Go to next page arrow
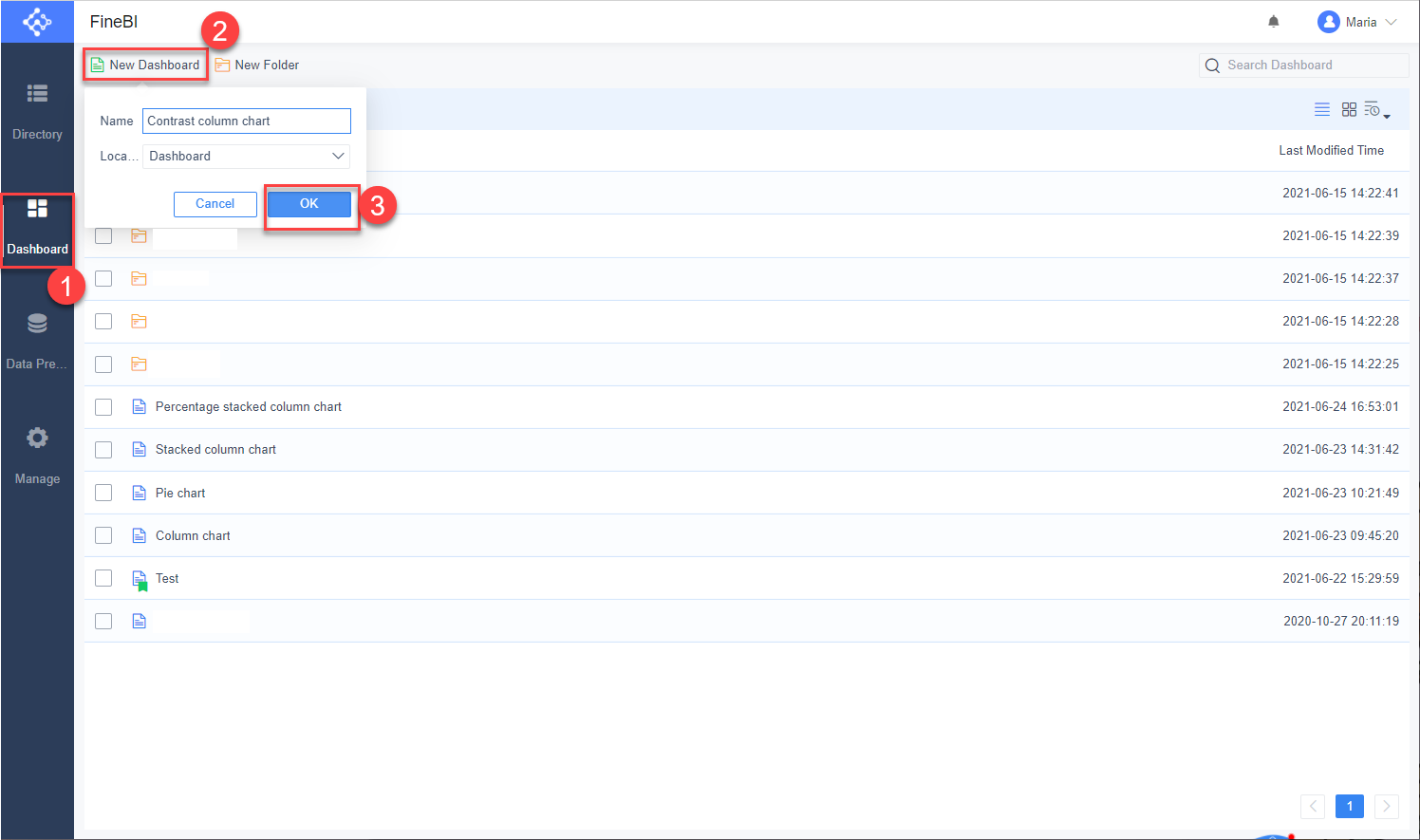Image resolution: width=1420 pixels, height=840 pixels. (x=1387, y=806)
